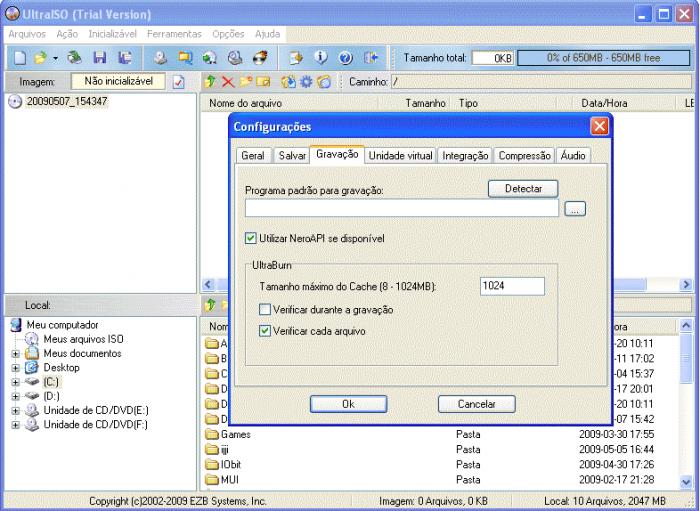Click the Compress ISO toolbar icon
Image resolution: width=700 pixels, height=511 pixels.
click(209, 58)
